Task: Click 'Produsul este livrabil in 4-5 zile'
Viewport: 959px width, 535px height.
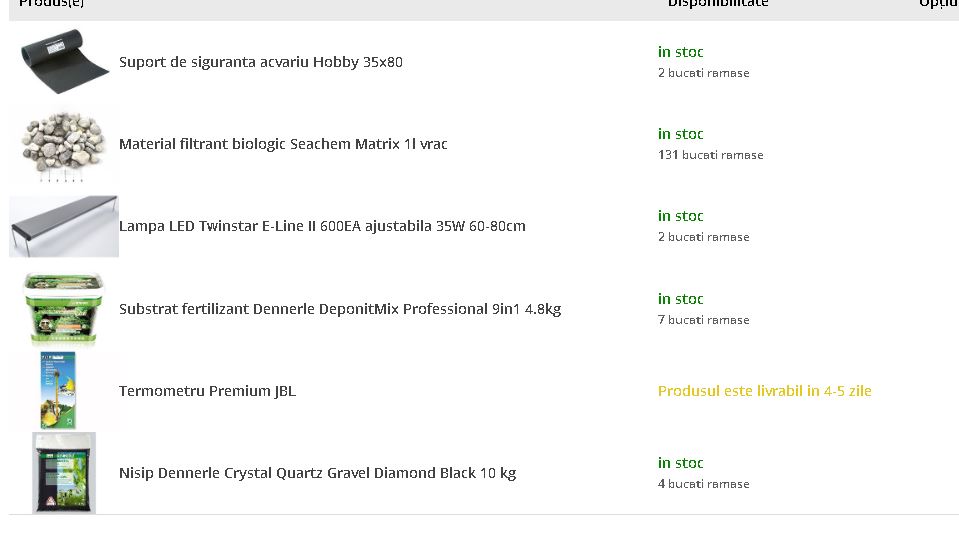Action: 765,391
